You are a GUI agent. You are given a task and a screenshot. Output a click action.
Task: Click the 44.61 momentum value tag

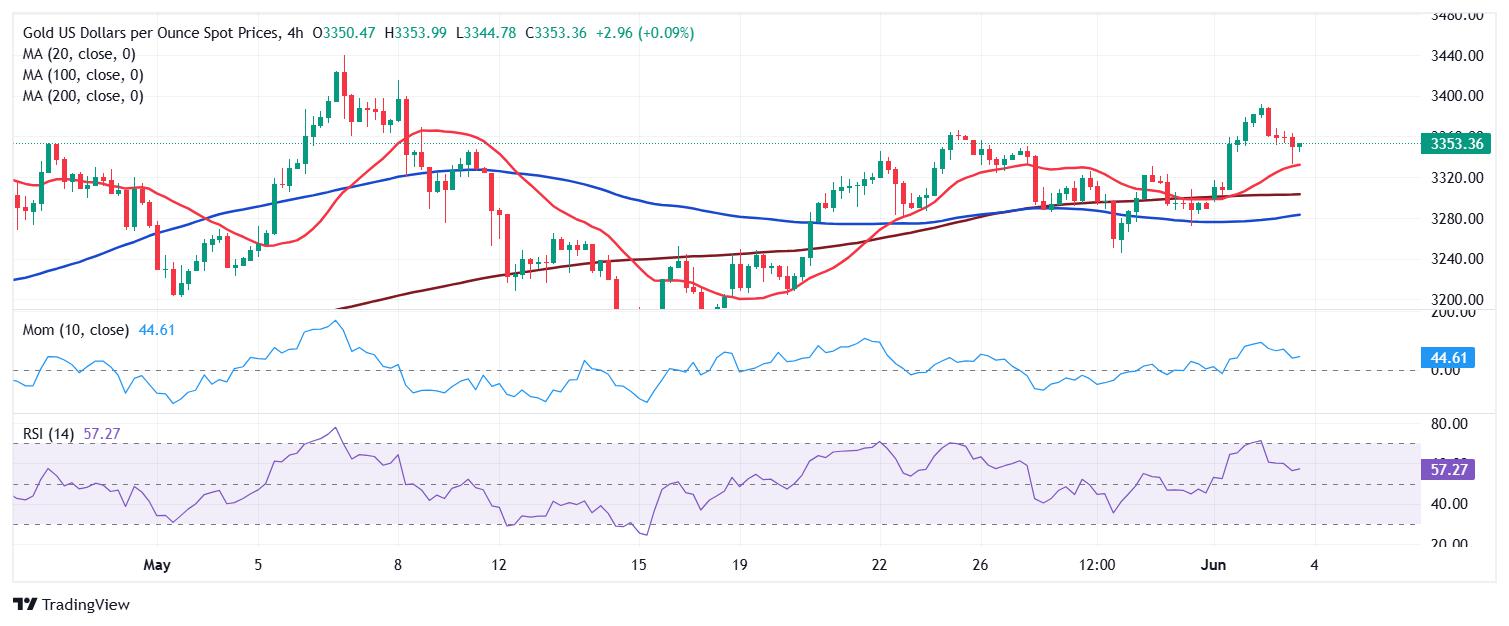1447,355
